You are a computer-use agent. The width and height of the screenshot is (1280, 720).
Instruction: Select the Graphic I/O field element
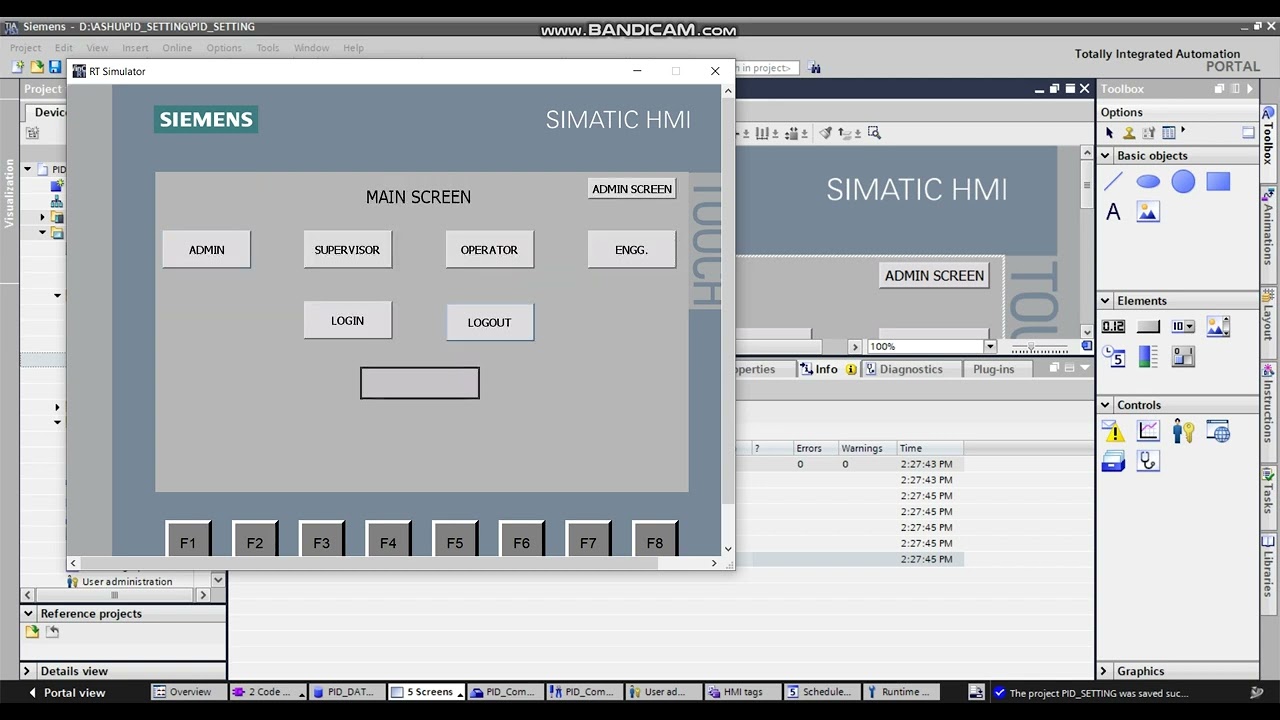1218,326
